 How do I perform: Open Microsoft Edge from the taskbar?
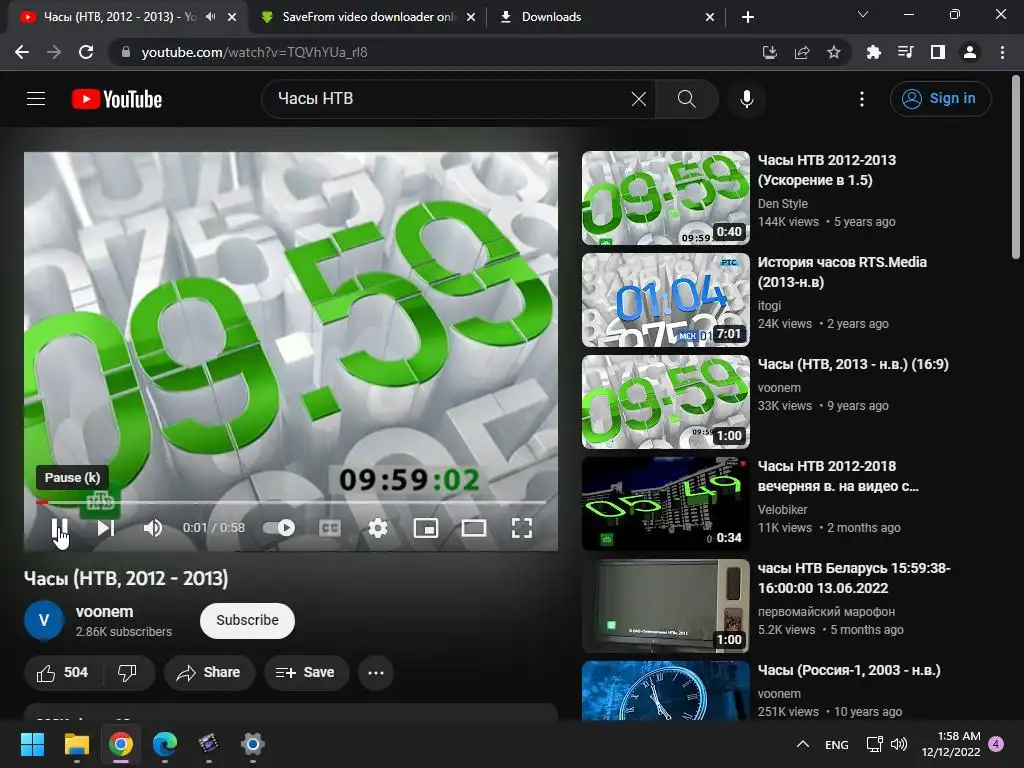pyautogui.click(x=165, y=744)
